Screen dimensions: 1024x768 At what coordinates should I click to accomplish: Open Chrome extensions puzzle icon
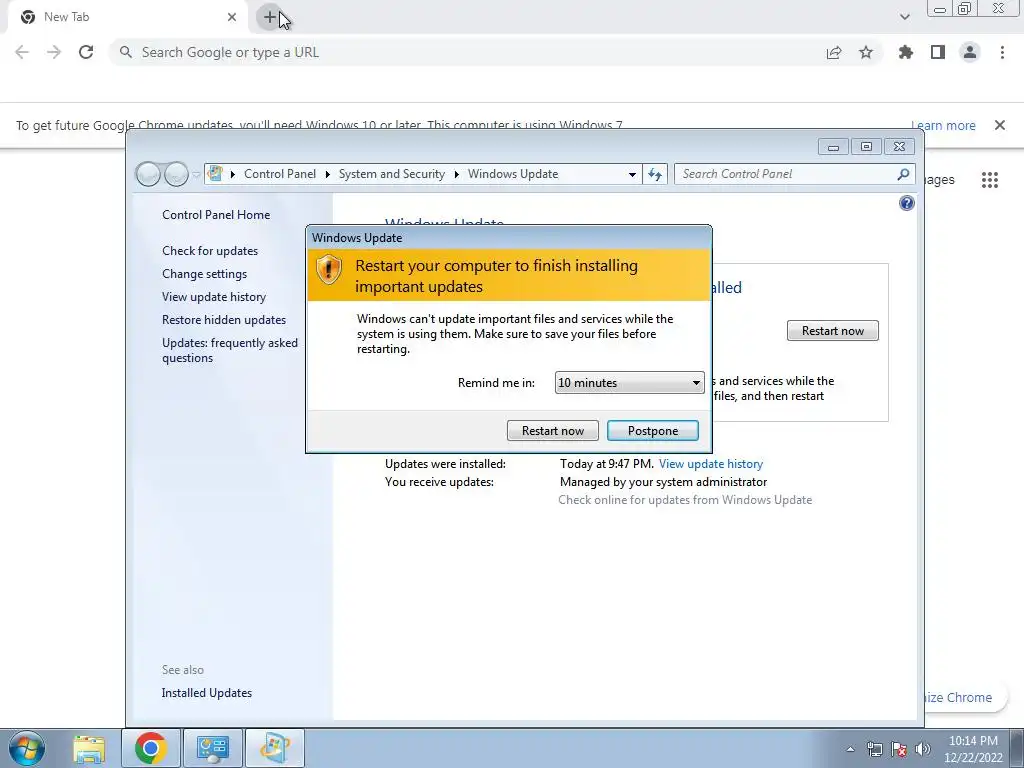point(906,52)
